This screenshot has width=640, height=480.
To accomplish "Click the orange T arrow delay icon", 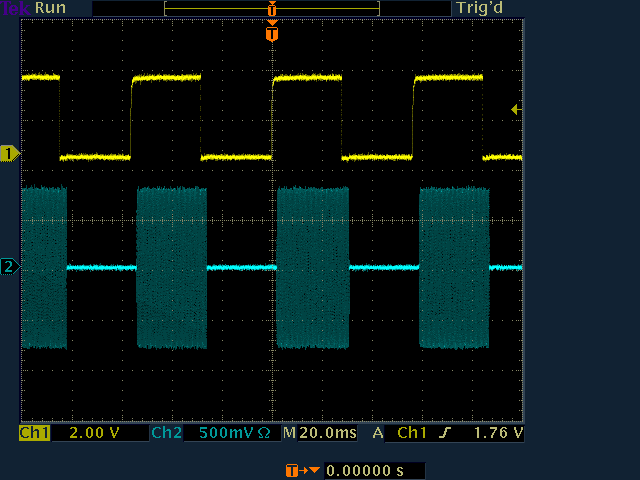I will (302, 471).
